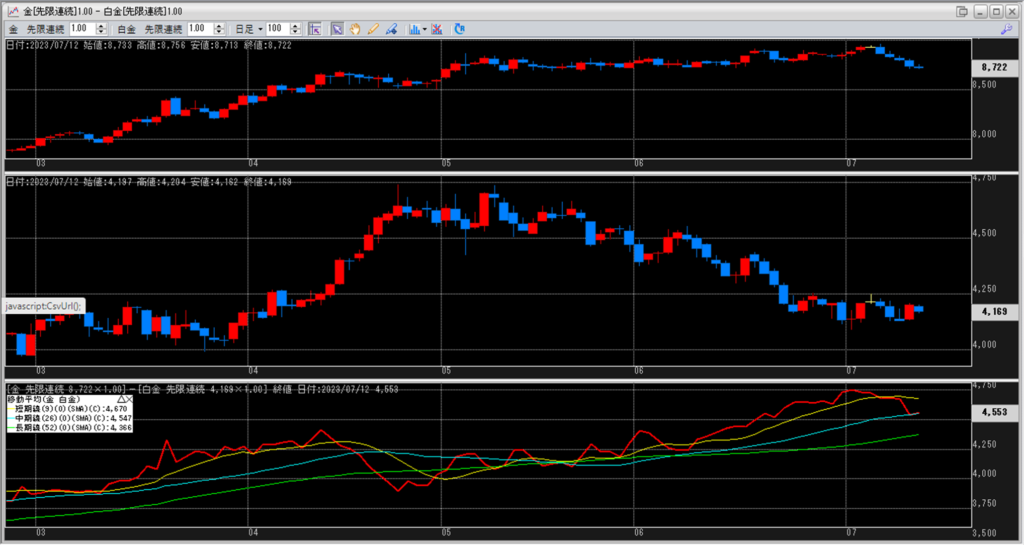Open settings with the wrench icon
This screenshot has width=1024, height=545.
(1006, 29)
